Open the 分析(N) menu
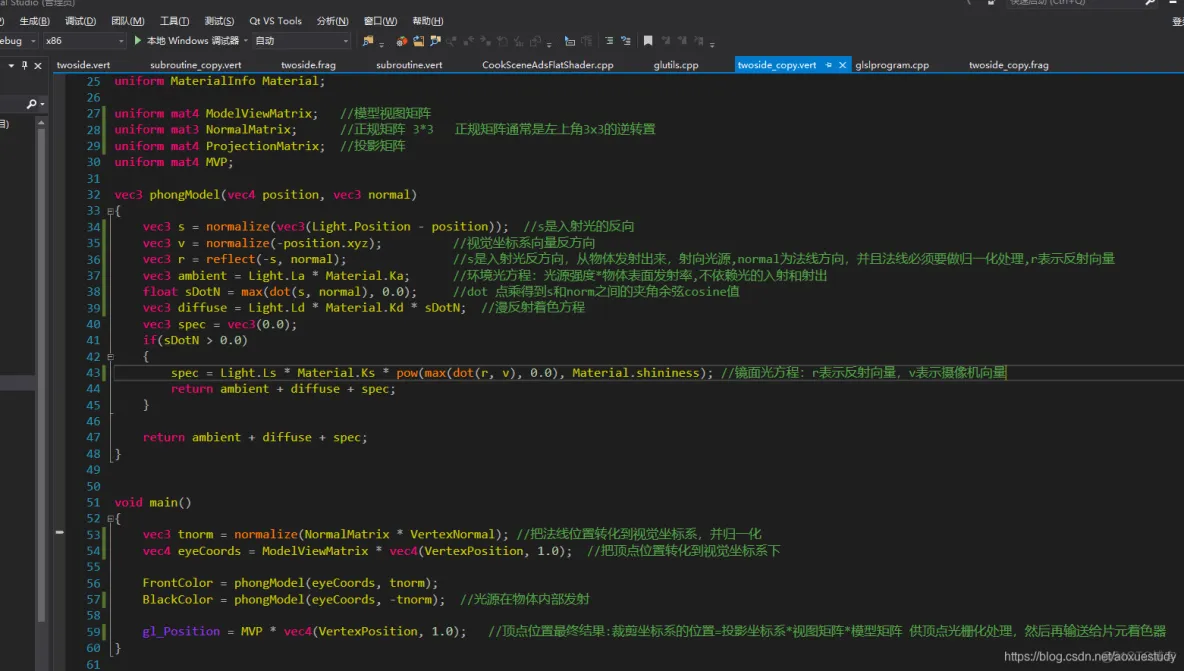Screen dimensions: 1184x671 (332, 21)
